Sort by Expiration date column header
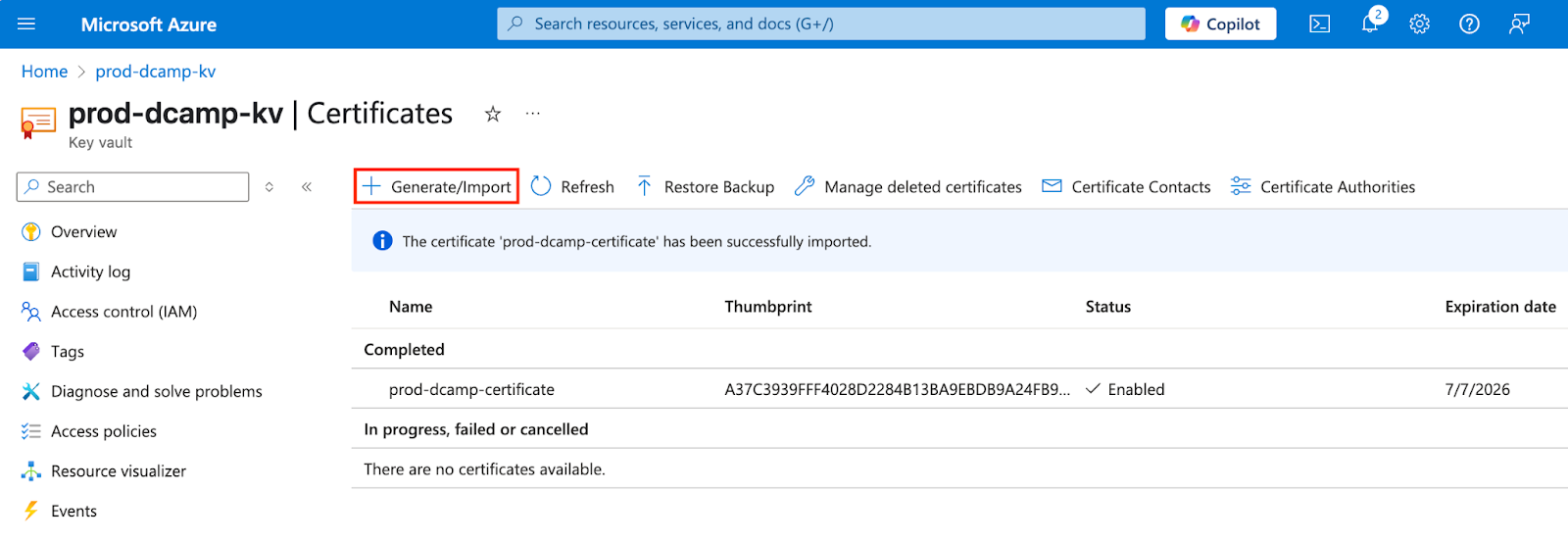This screenshot has height=542, width=1568. click(1500, 307)
